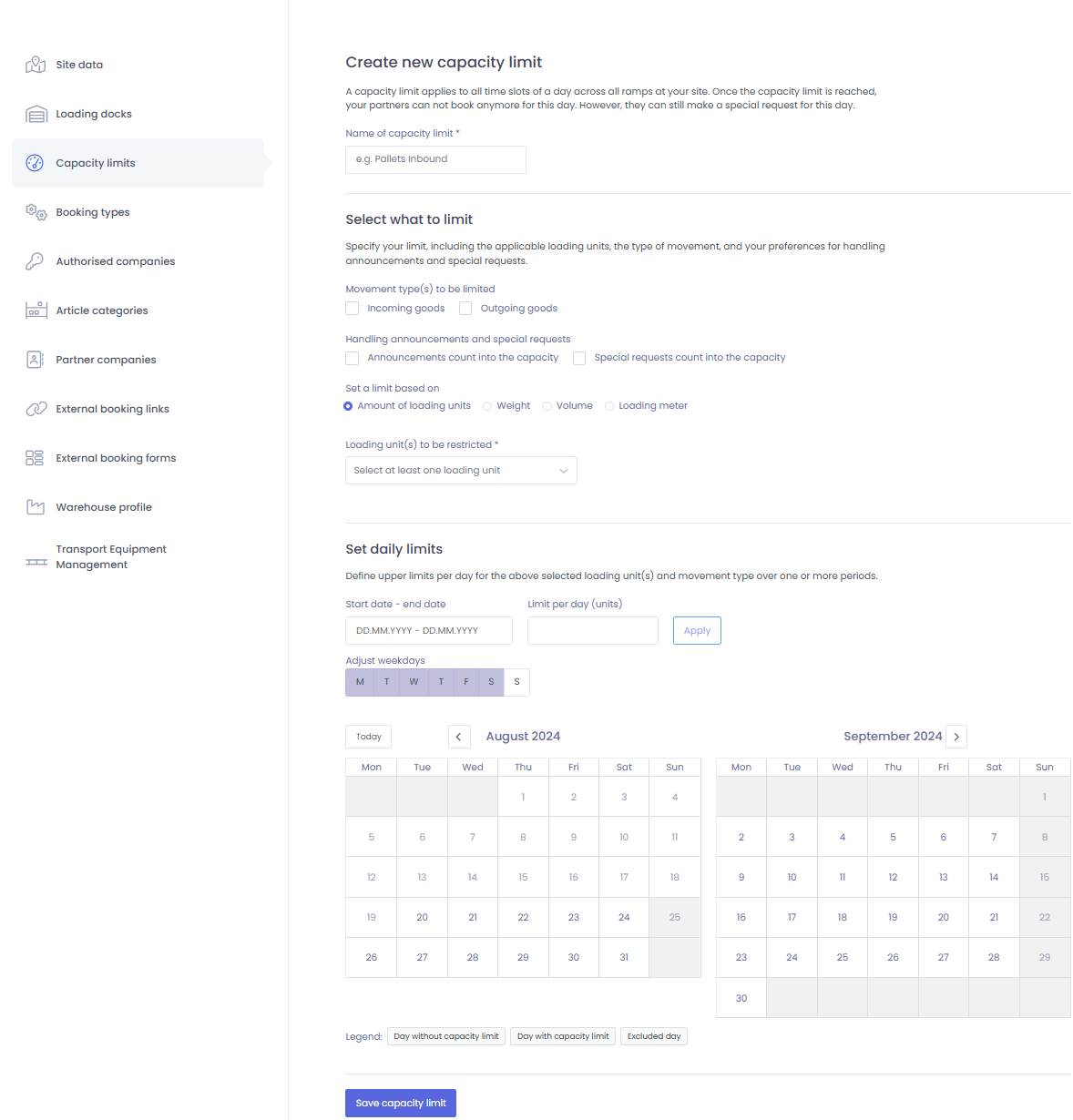Click the Partner companies contact icon
1073x1120 pixels.
(36, 360)
